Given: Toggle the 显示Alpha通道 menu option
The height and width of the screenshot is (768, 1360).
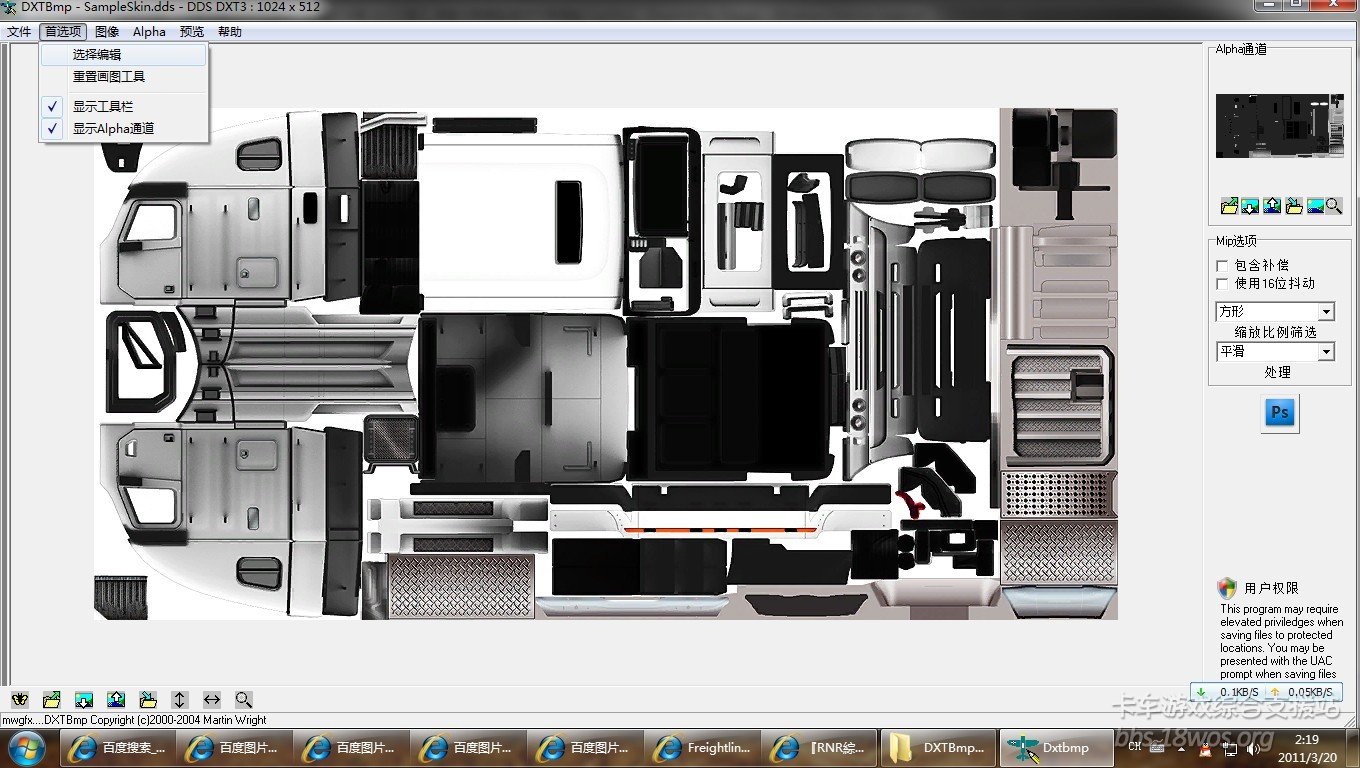Looking at the screenshot, I should tap(113, 128).
